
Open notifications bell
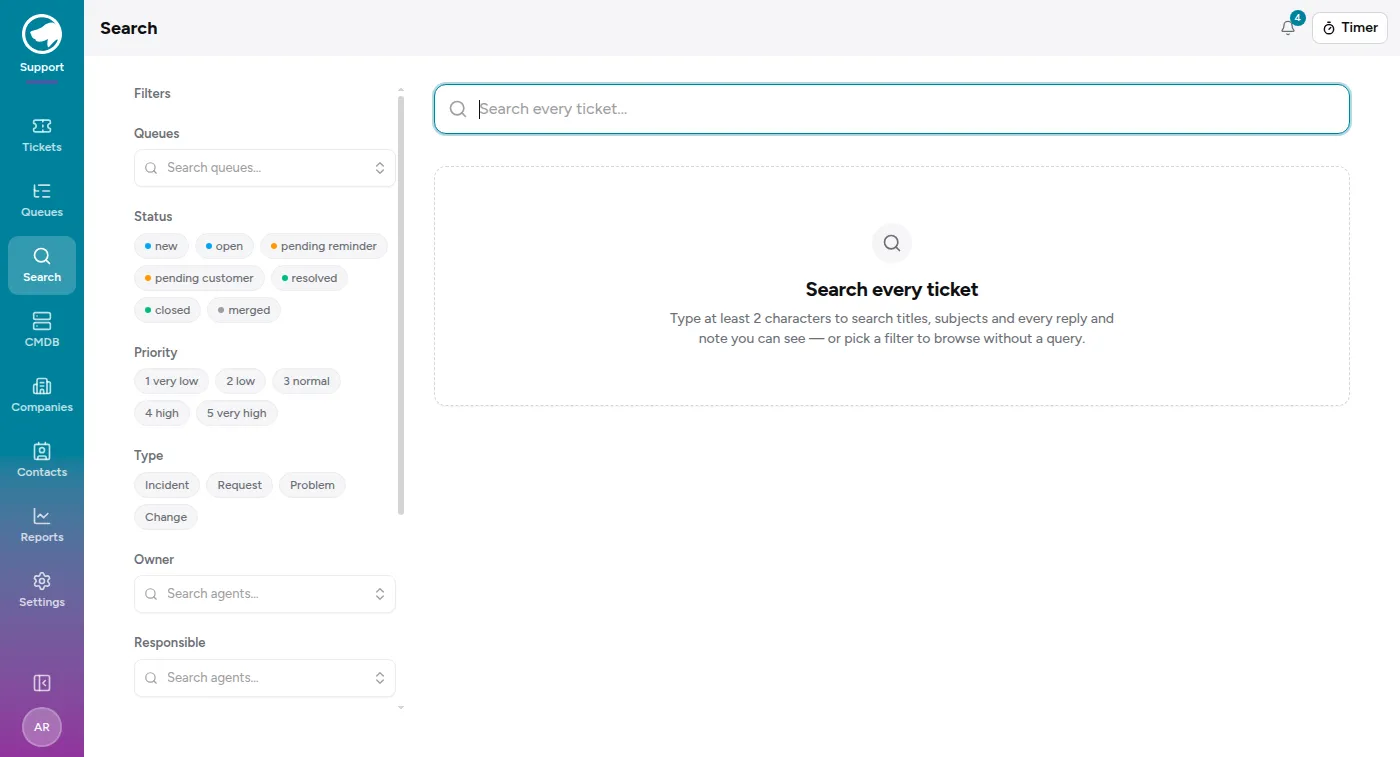point(1288,28)
